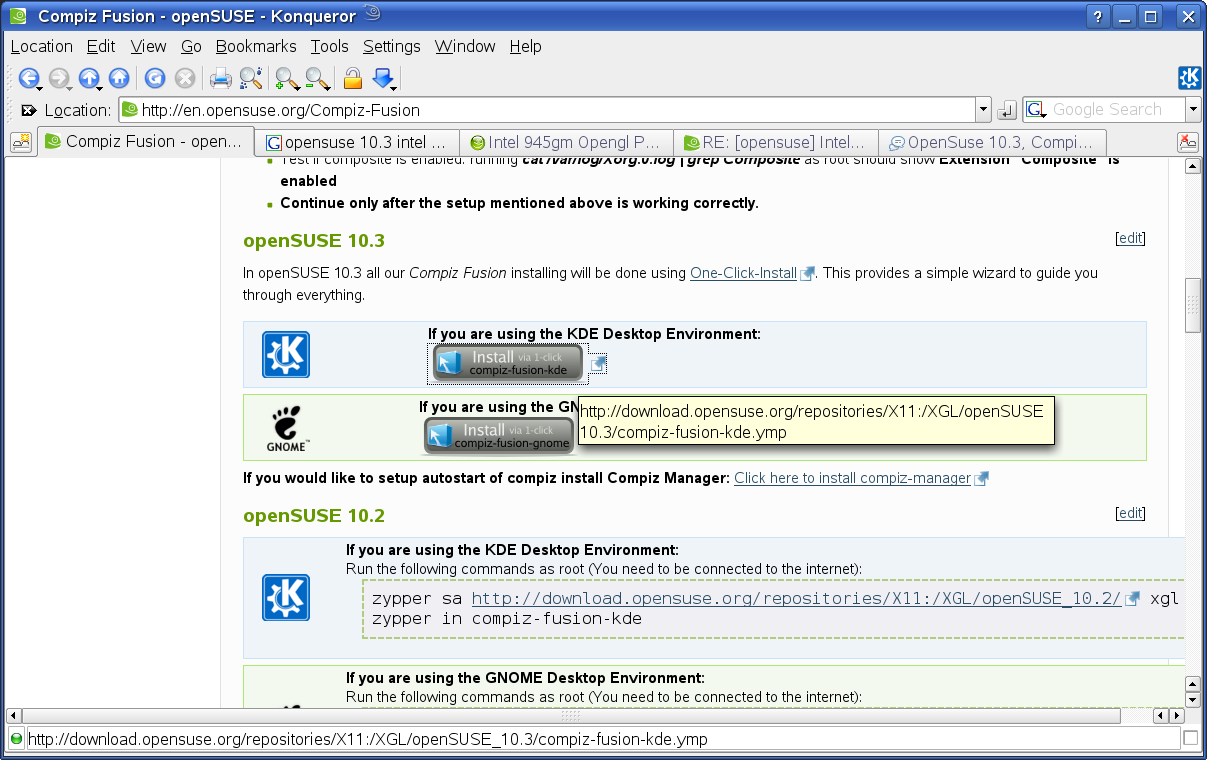
Task: Open the Bookmarks menu
Action: (x=256, y=46)
